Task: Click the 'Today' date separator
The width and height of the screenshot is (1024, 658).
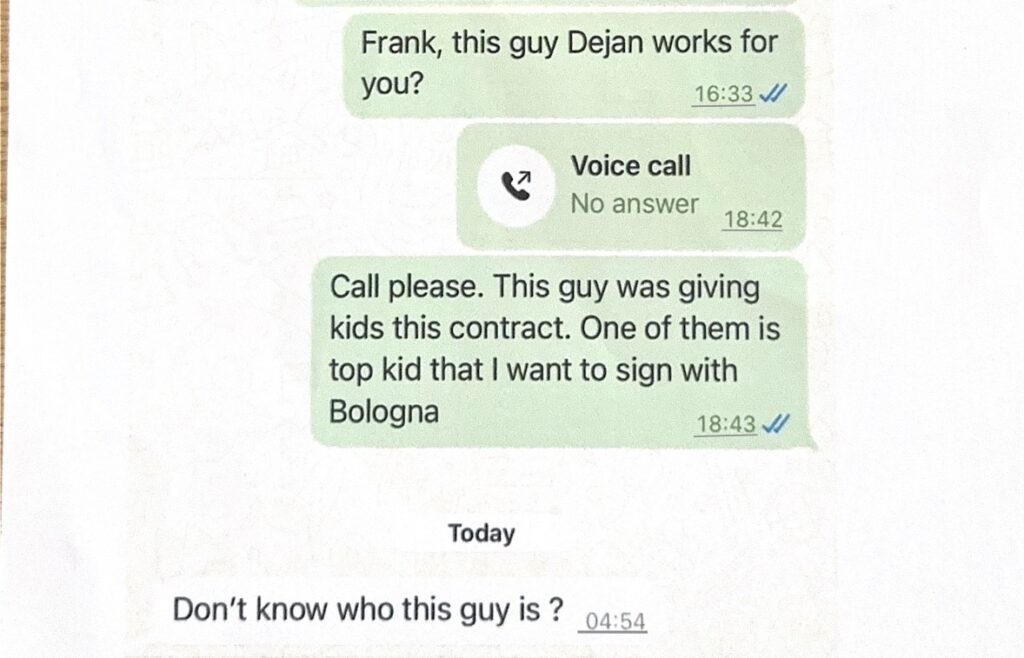Action: [x=481, y=533]
